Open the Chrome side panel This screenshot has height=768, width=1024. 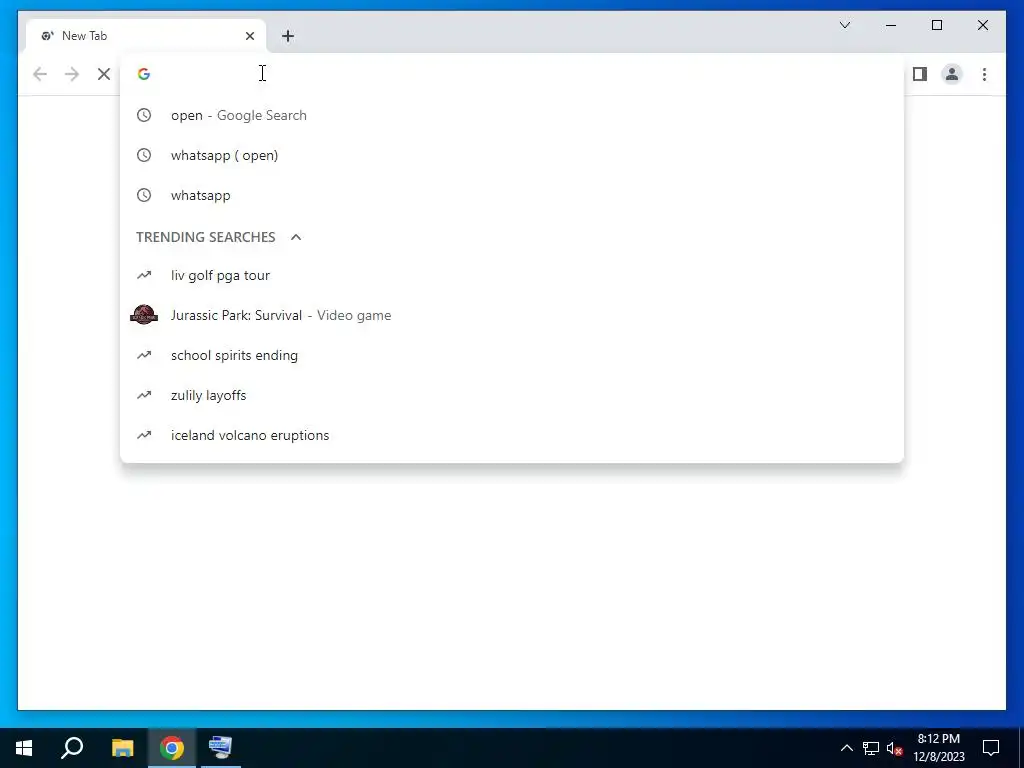[920, 74]
